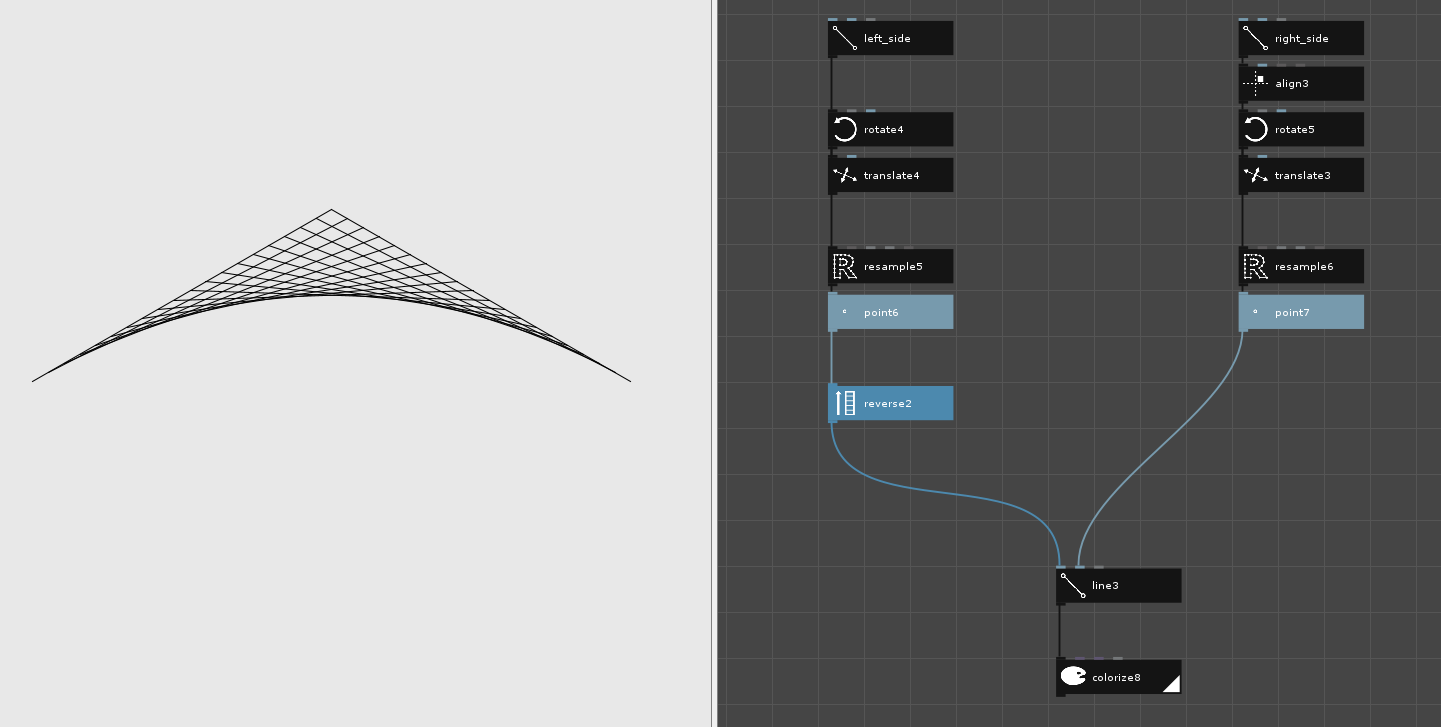
Task: Click the point icon on point6 node
Action: click(845, 312)
